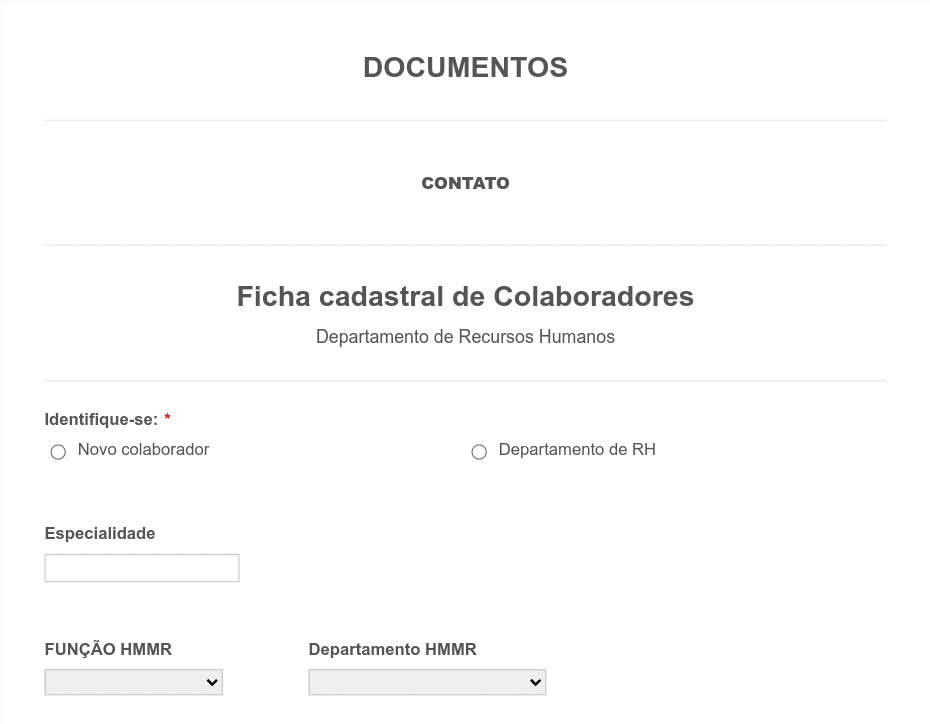Click the Departamento de Recursos Humanos subtitle
The width and height of the screenshot is (930, 724).
point(466,337)
